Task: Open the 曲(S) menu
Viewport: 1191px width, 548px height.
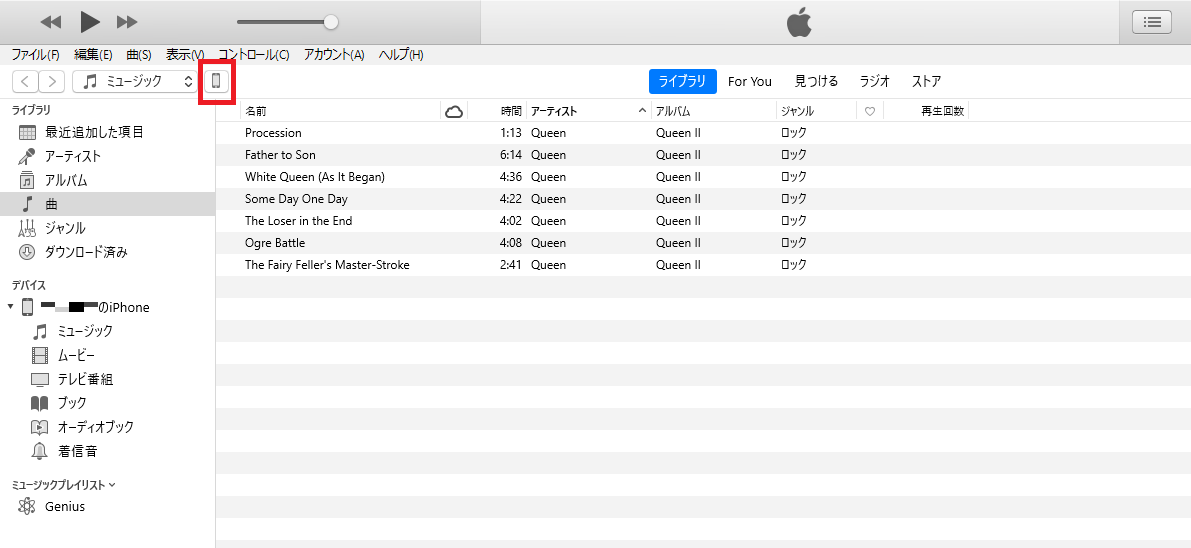Action: coord(139,55)
